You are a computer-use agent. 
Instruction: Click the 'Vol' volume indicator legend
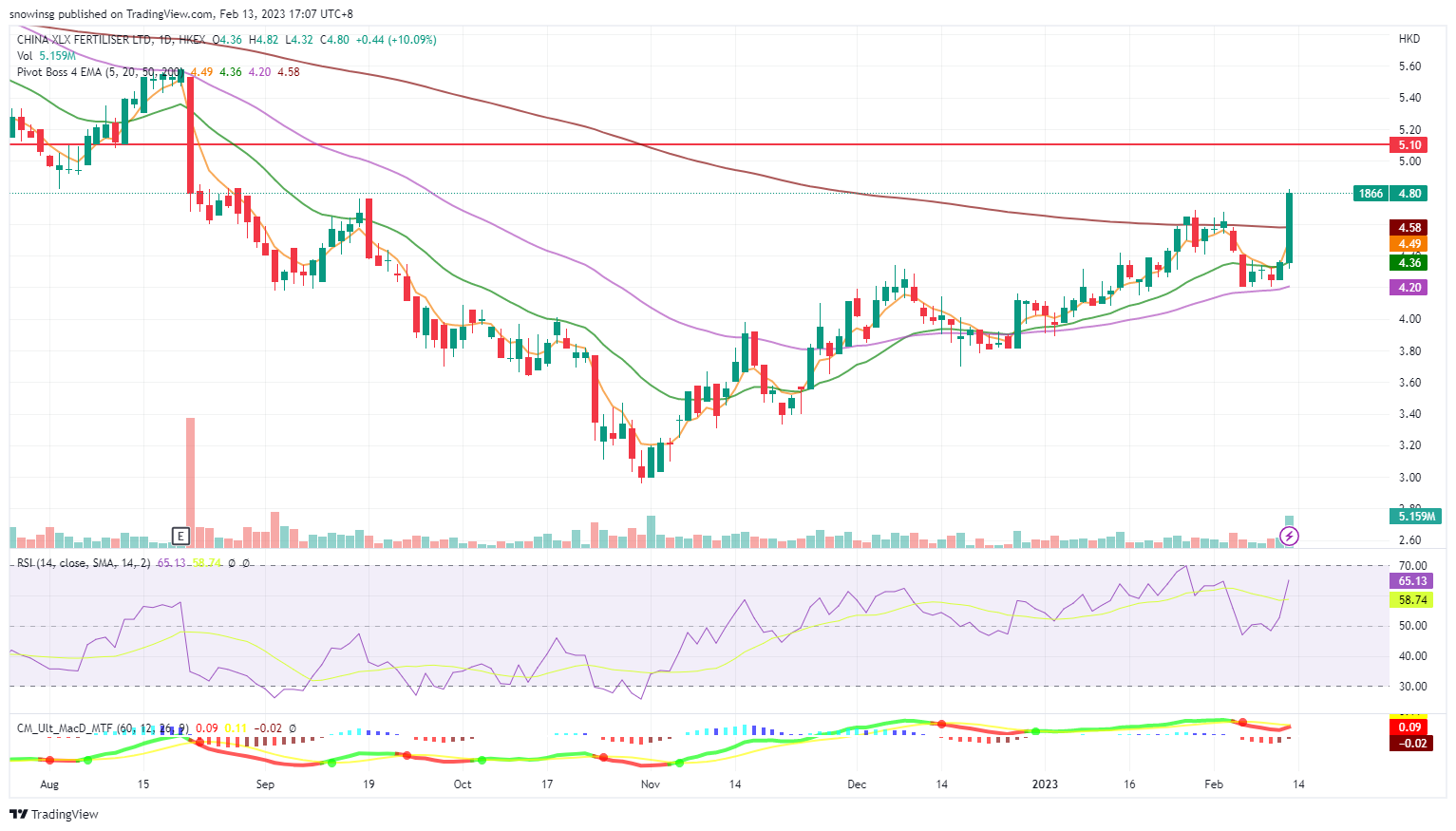click(26, 56)
